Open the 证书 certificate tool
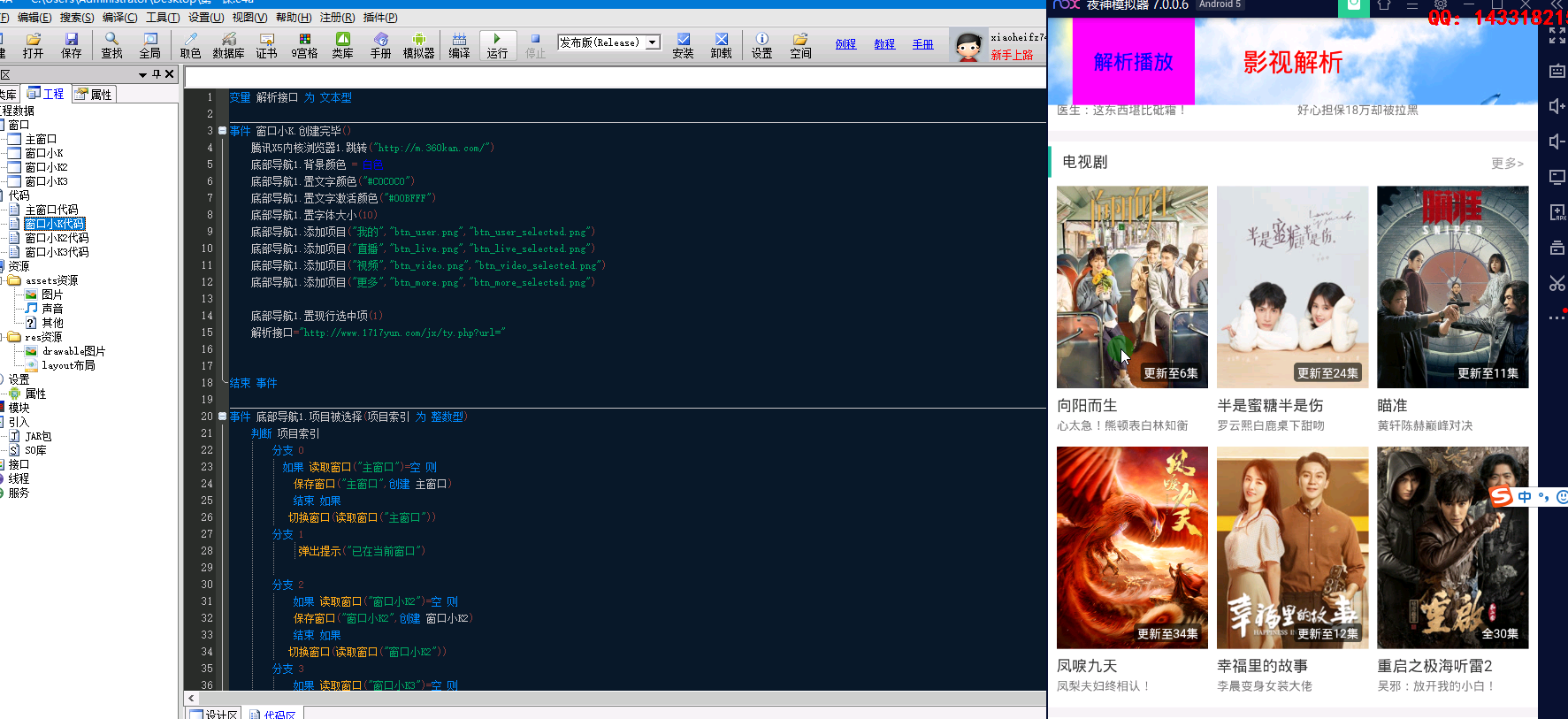 tap(266, 45)
